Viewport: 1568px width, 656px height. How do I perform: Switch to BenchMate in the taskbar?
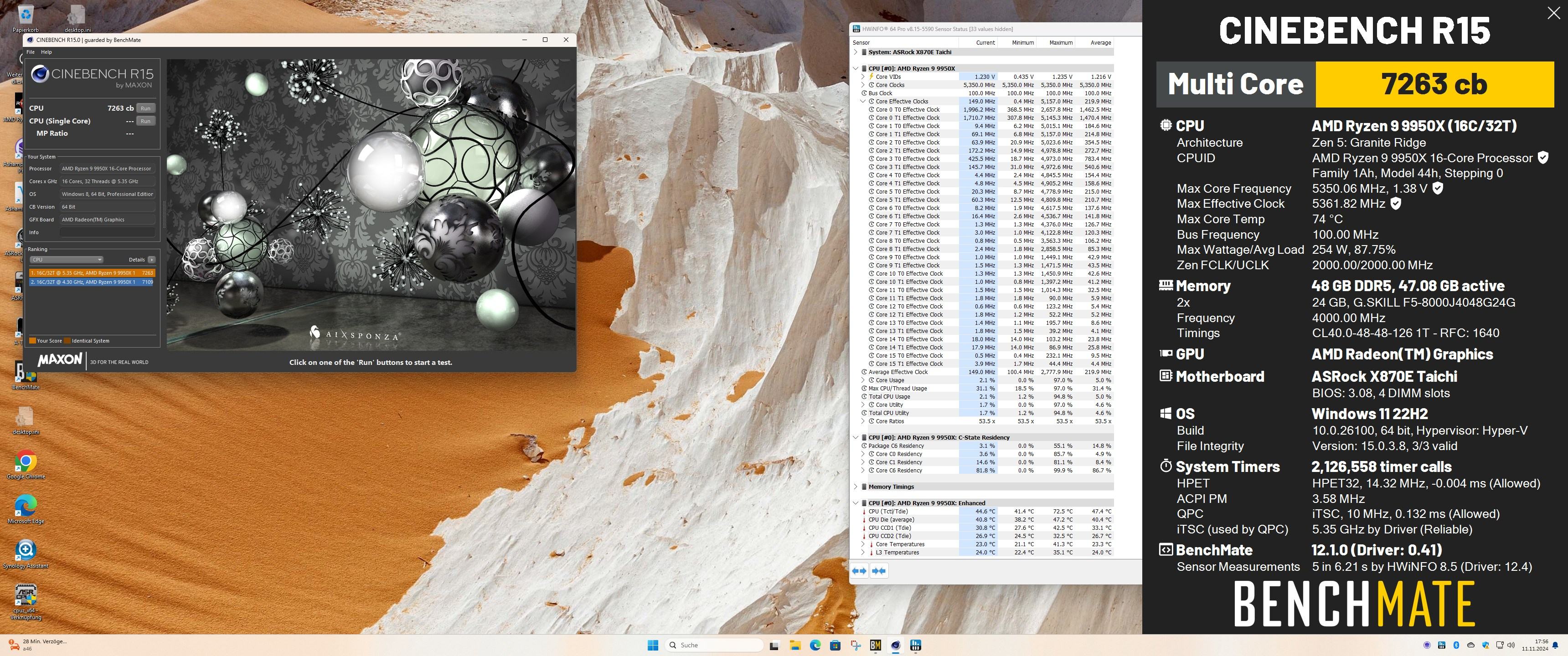pos(875,645)
